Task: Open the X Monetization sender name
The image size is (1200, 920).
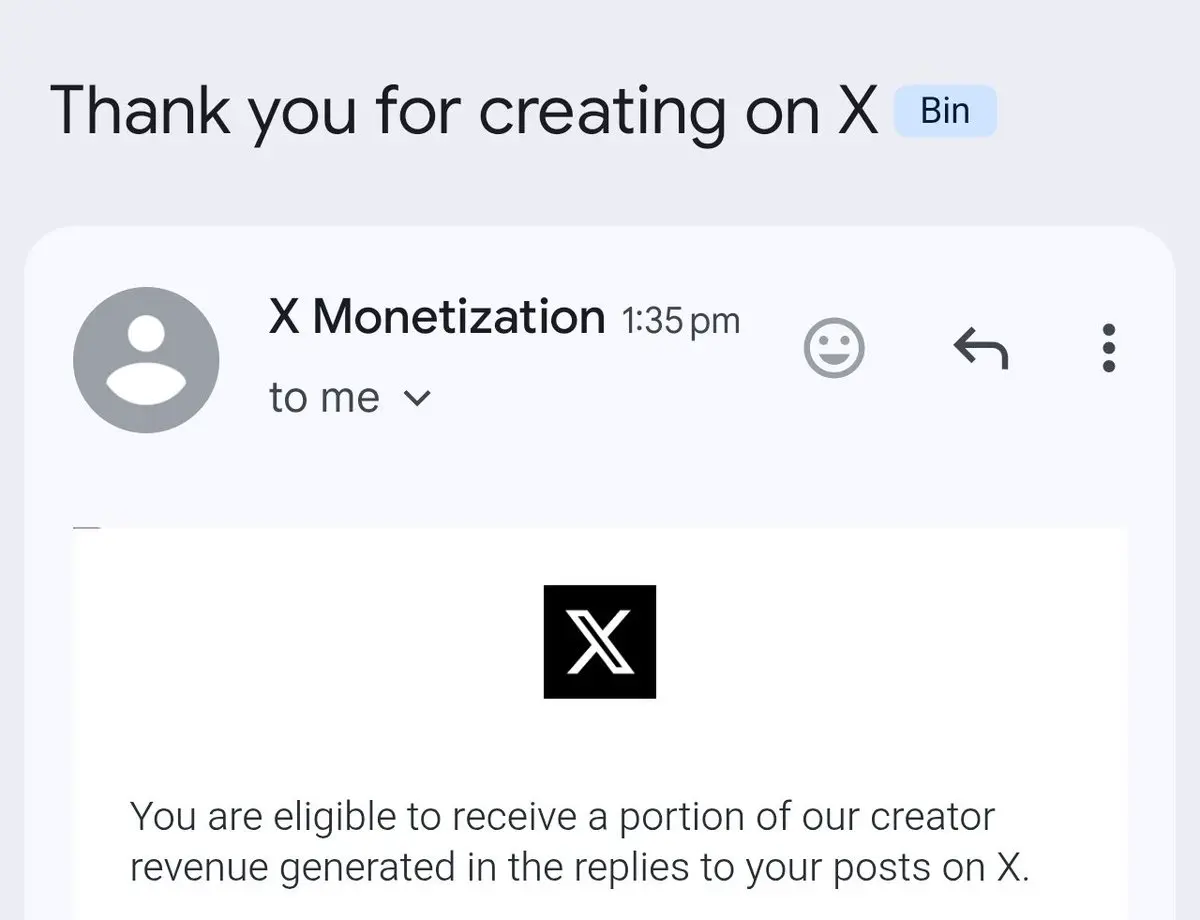Action: point(436,318)
